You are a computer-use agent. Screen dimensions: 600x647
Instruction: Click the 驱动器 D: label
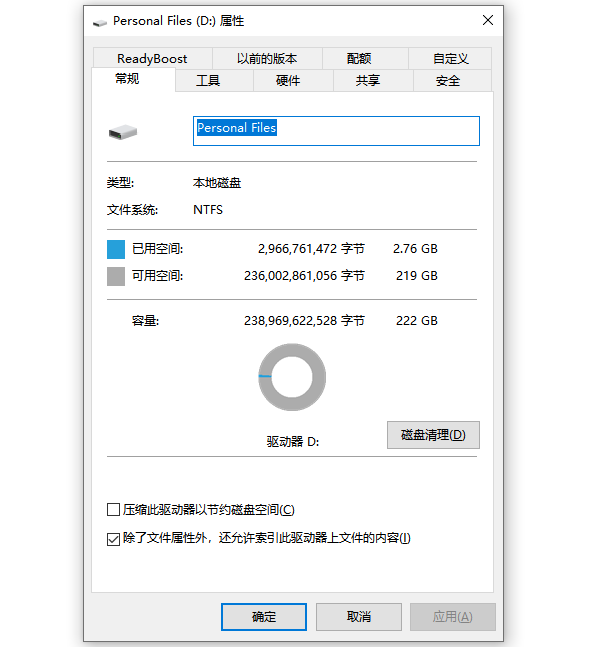point(293,442)
